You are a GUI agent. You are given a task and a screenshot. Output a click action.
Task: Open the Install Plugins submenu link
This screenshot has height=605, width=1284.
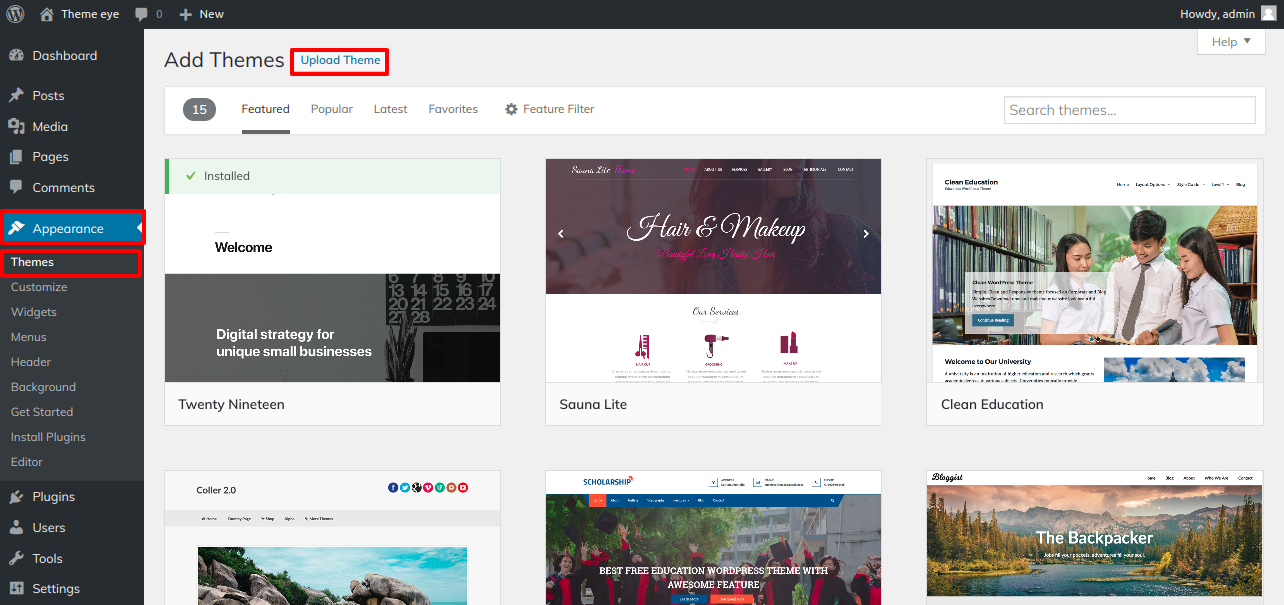(48, 437)
